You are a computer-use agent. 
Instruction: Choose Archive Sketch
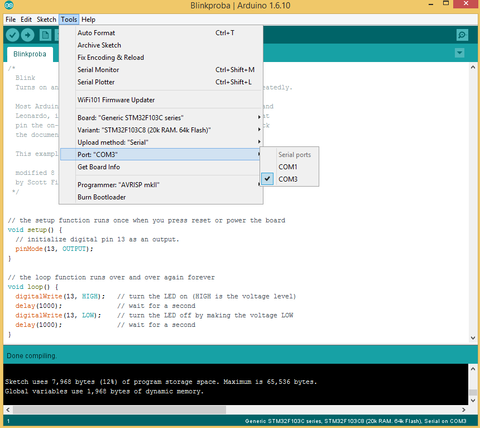point(161,45)
